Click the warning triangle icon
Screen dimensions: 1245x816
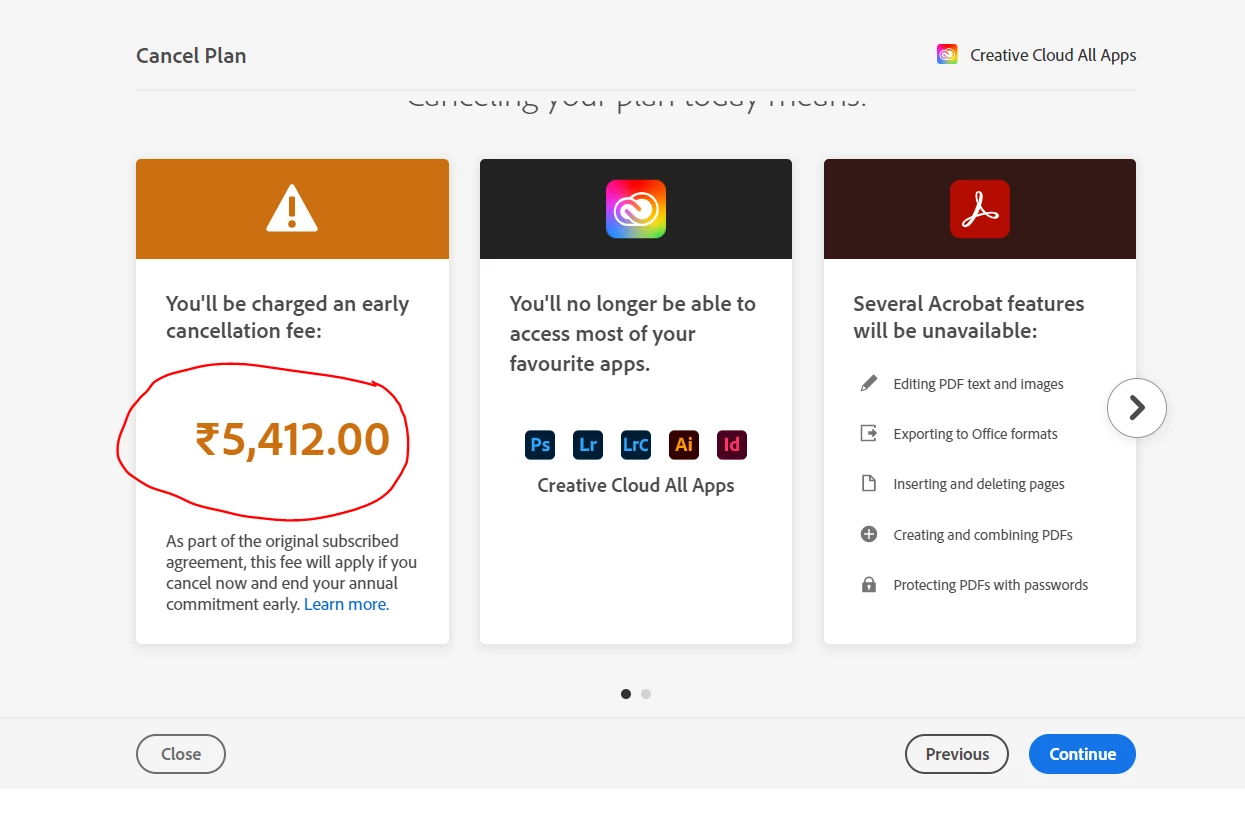pyautogui.click(x=292, y=208)
